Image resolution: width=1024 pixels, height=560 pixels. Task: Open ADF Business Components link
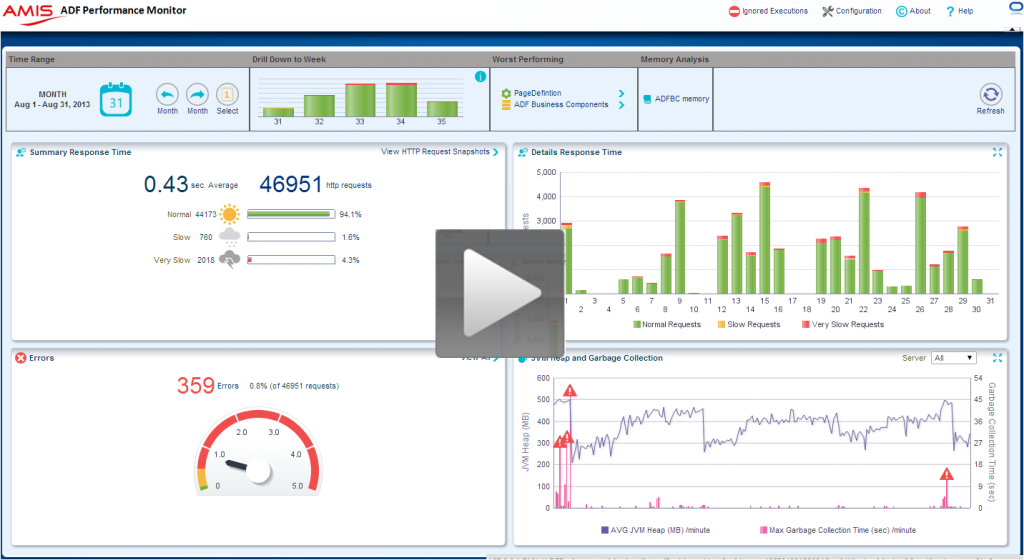[561, 104]
